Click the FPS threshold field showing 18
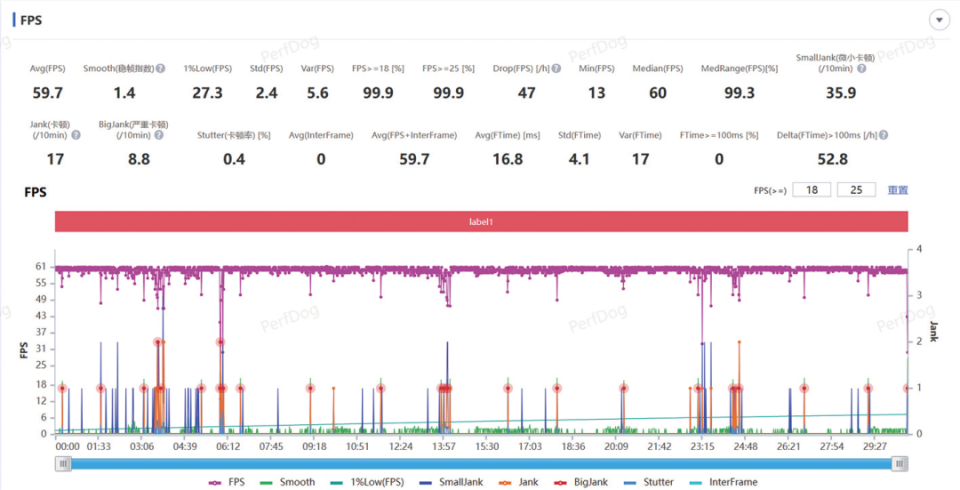 click(812, 190)
